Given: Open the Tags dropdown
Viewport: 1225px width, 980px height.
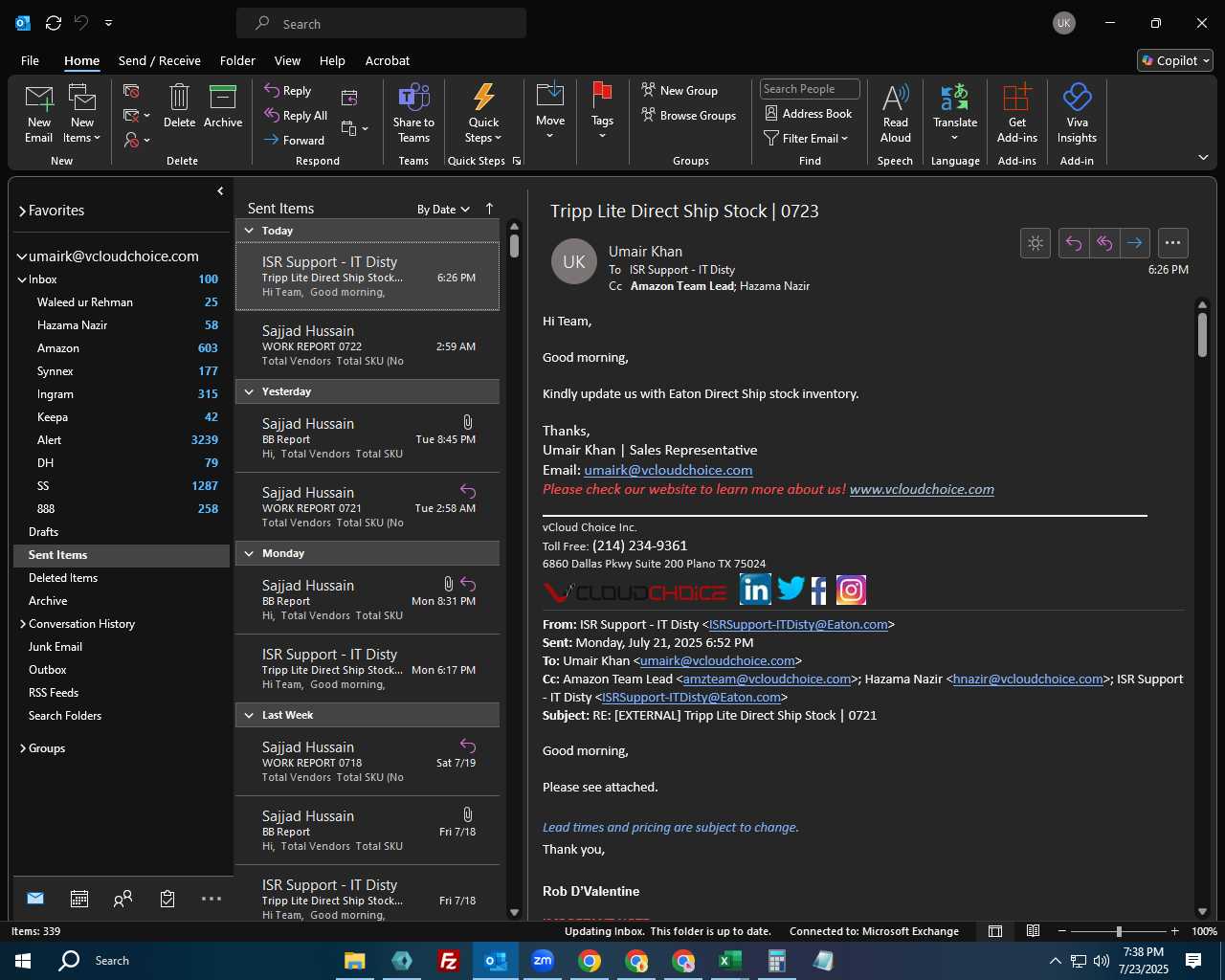Looking at the screenshot, I should tap(602, 128).
